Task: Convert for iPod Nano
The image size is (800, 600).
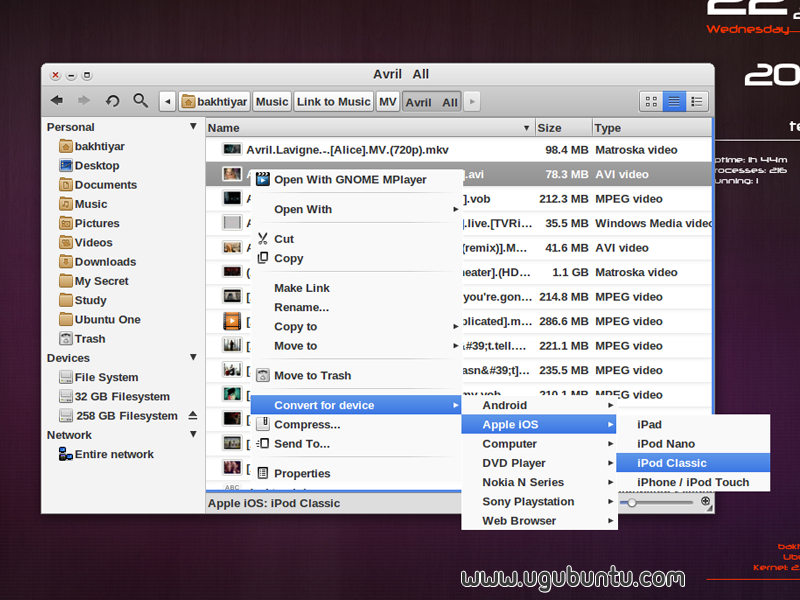Action: (x=693, y=444)
